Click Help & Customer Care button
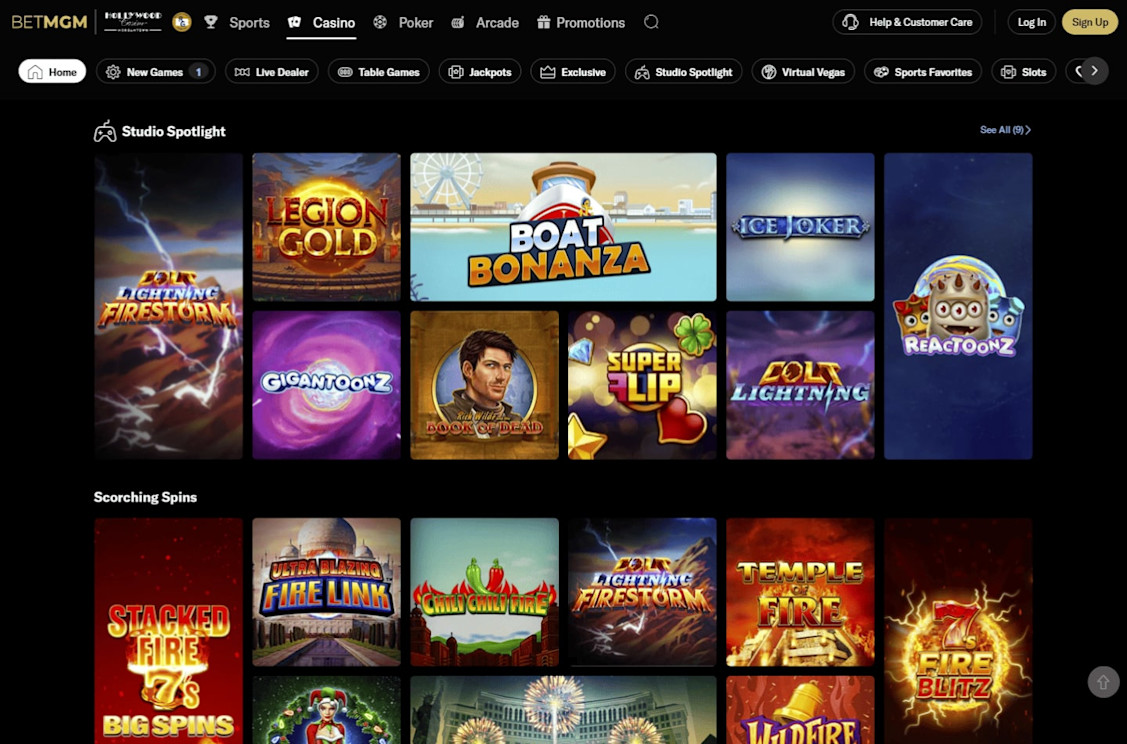1127x744 pixels. click(x=907, y=22)
